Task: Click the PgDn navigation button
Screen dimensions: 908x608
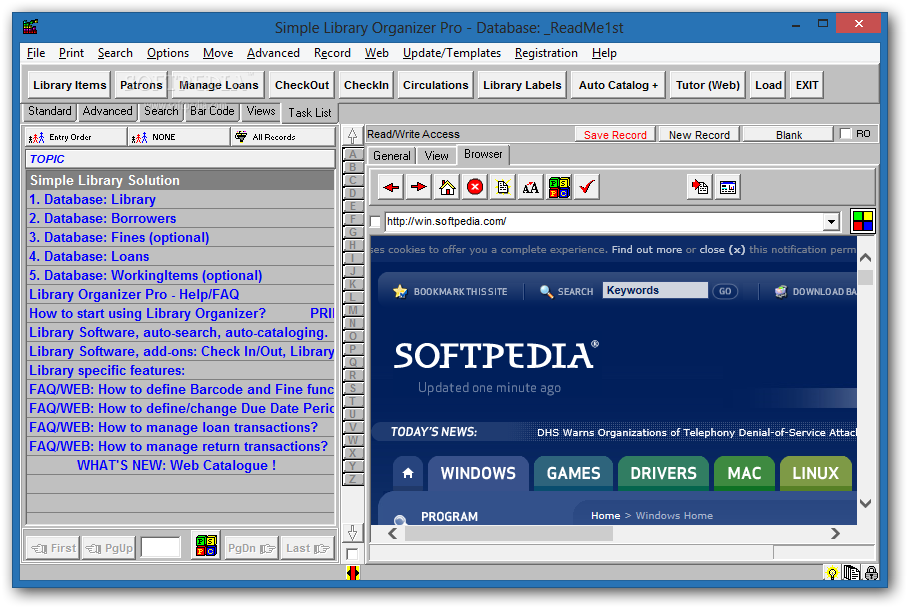Action: (251, 548)
